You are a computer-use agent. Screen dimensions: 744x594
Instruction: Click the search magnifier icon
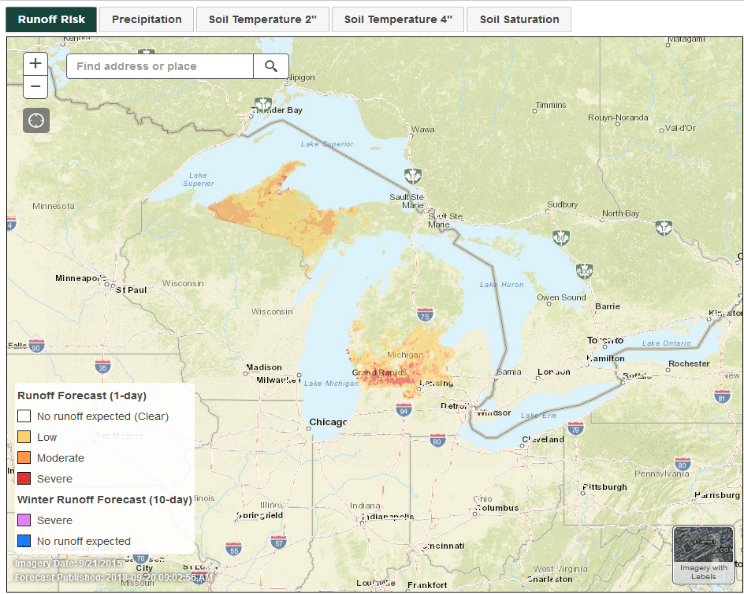pos(271,67)
